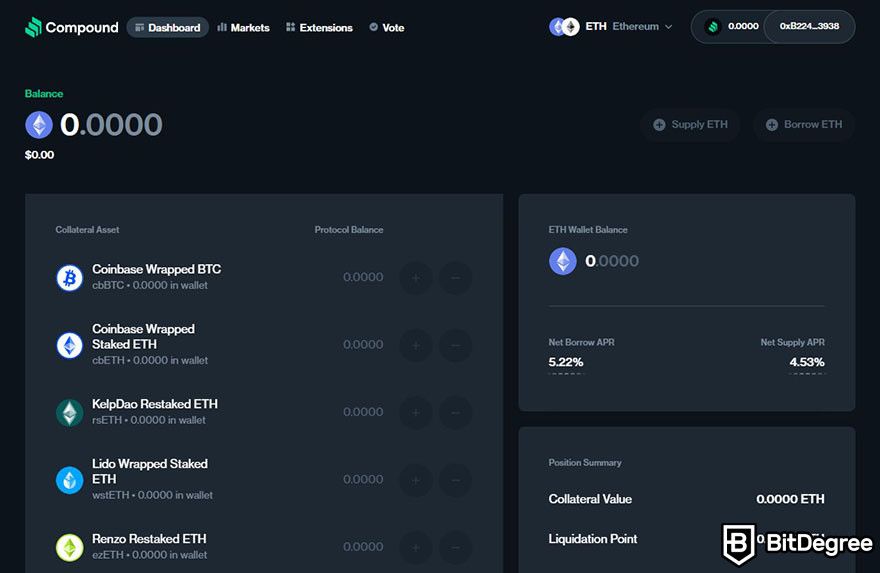The image size is (880, 573).
Task: Click the network chevron arrow
Action: [668, 26]
